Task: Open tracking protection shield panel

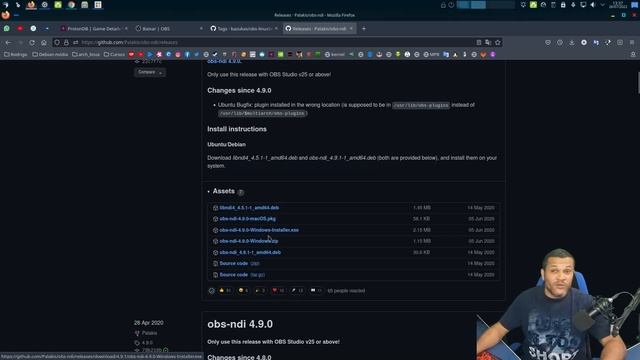Action: (57, 42)
